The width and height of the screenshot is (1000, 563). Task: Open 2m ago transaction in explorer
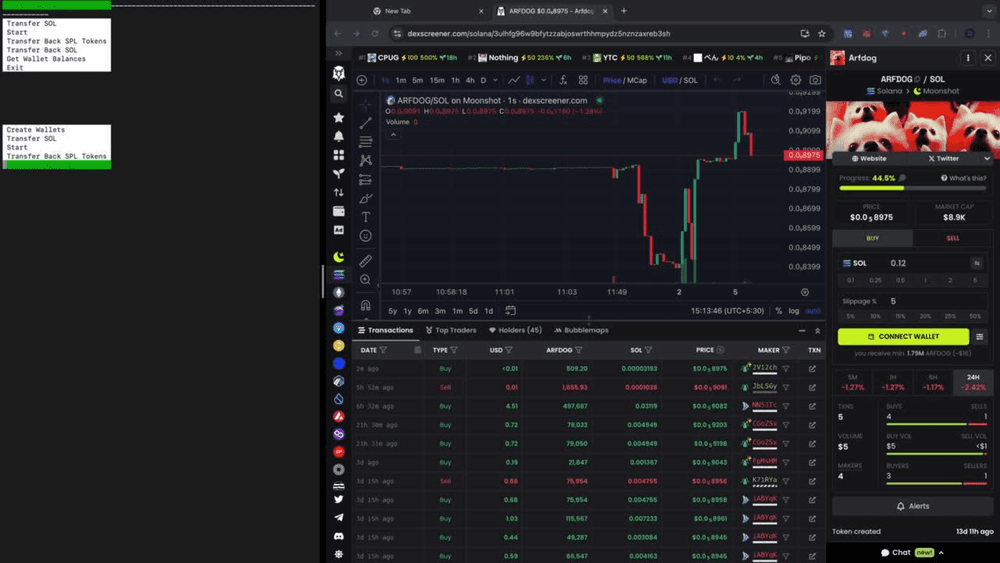812,369
